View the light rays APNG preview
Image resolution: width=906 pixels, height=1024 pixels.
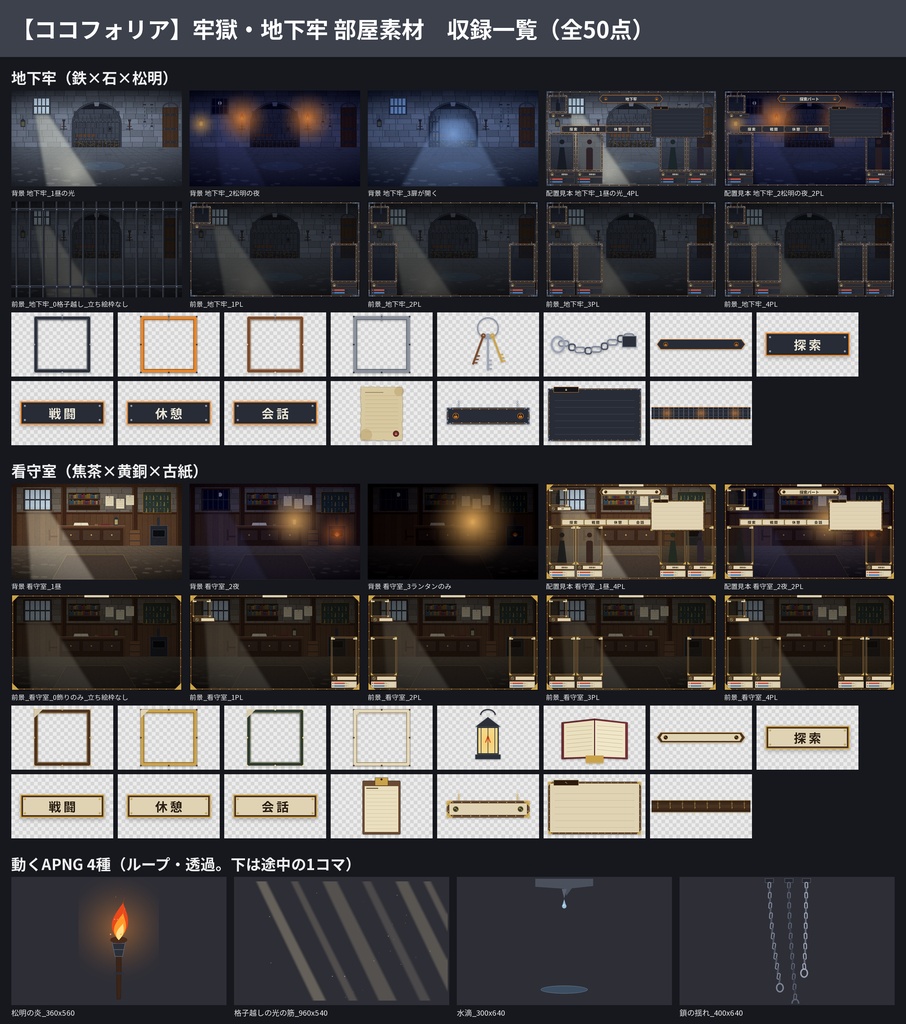point(342,940)
